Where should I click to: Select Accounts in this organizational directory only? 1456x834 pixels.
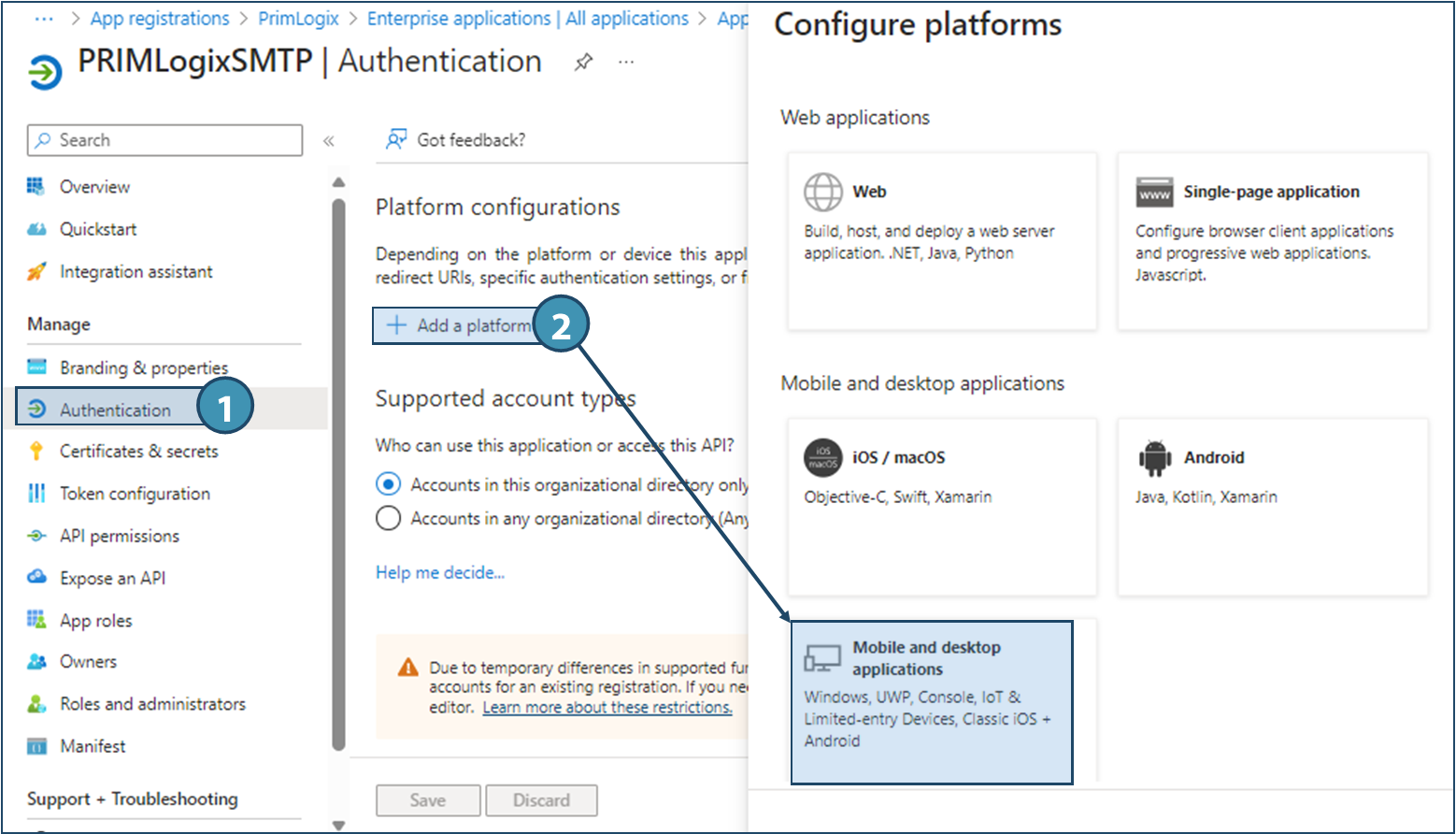[388, 484]
